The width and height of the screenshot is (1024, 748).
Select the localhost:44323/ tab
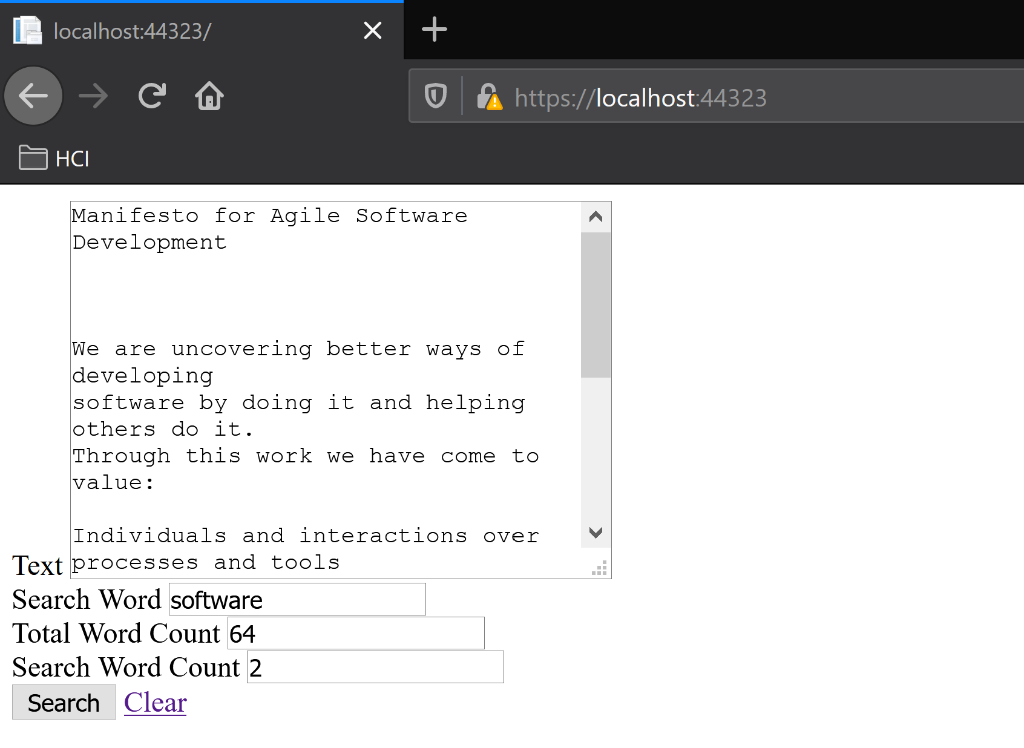[x=202, y=31]
